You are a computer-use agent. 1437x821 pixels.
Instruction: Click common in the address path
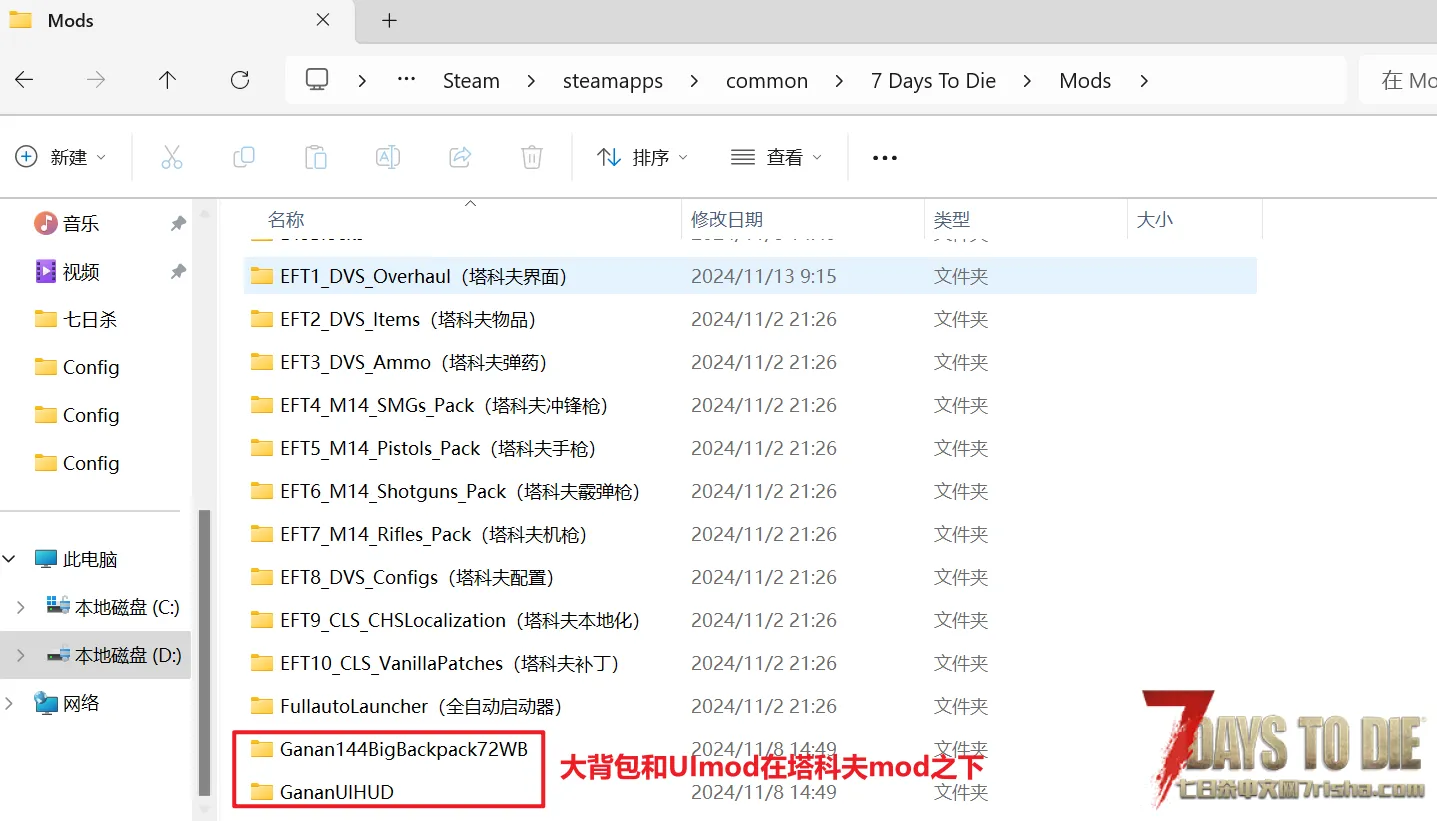tap(767, 81)
